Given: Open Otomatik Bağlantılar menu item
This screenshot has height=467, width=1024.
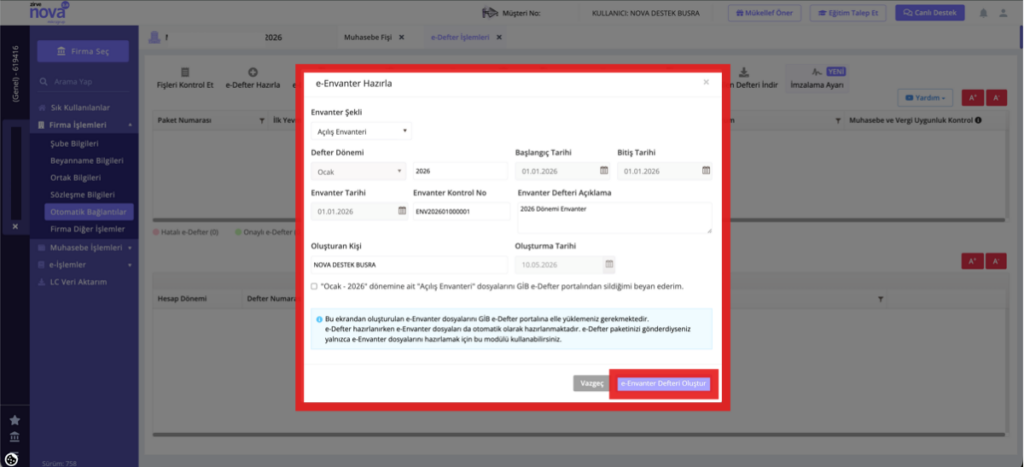Looking at the screenshot, I should click(89, 212).
